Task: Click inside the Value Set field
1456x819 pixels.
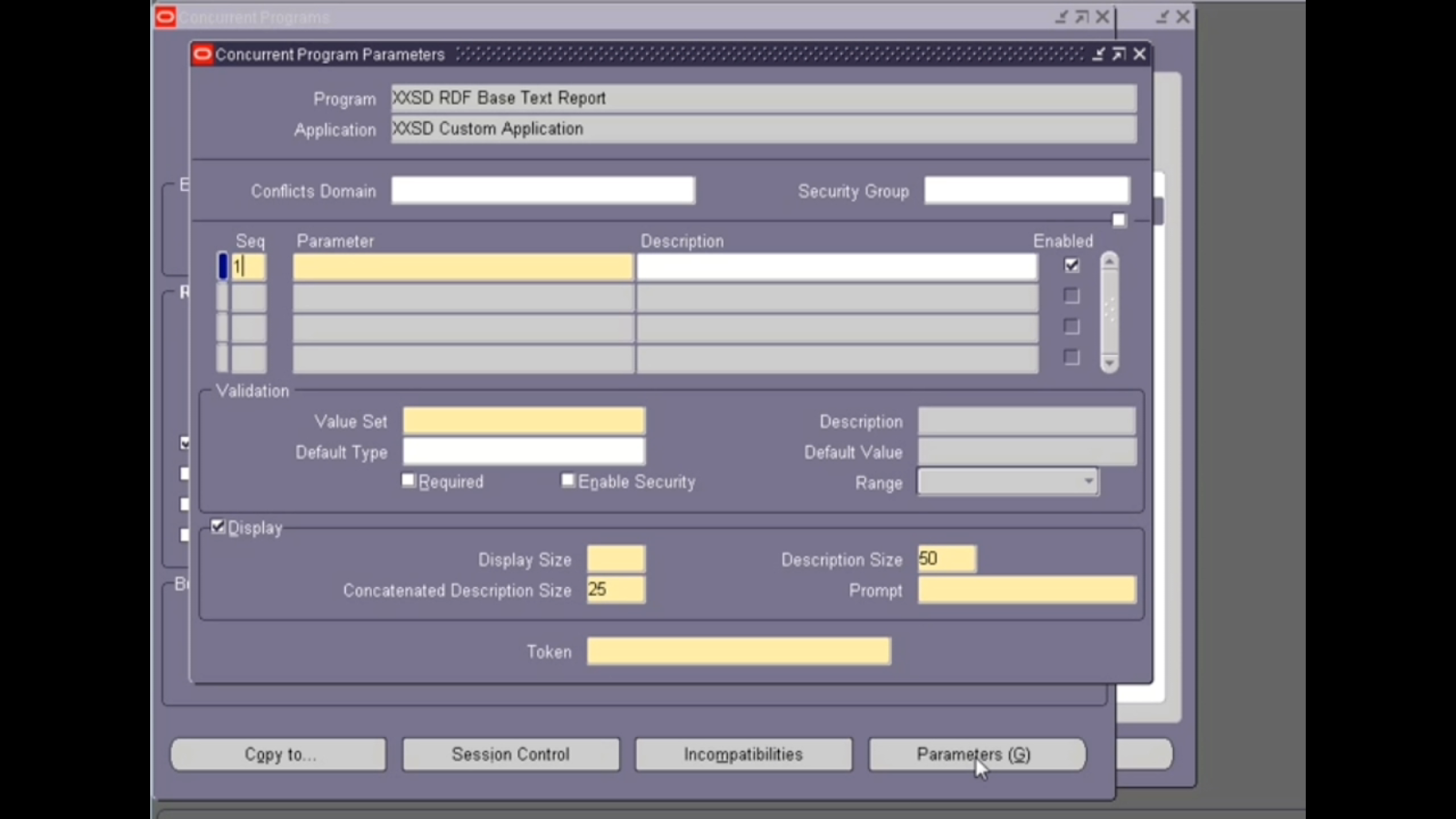Action: point(523,420)
